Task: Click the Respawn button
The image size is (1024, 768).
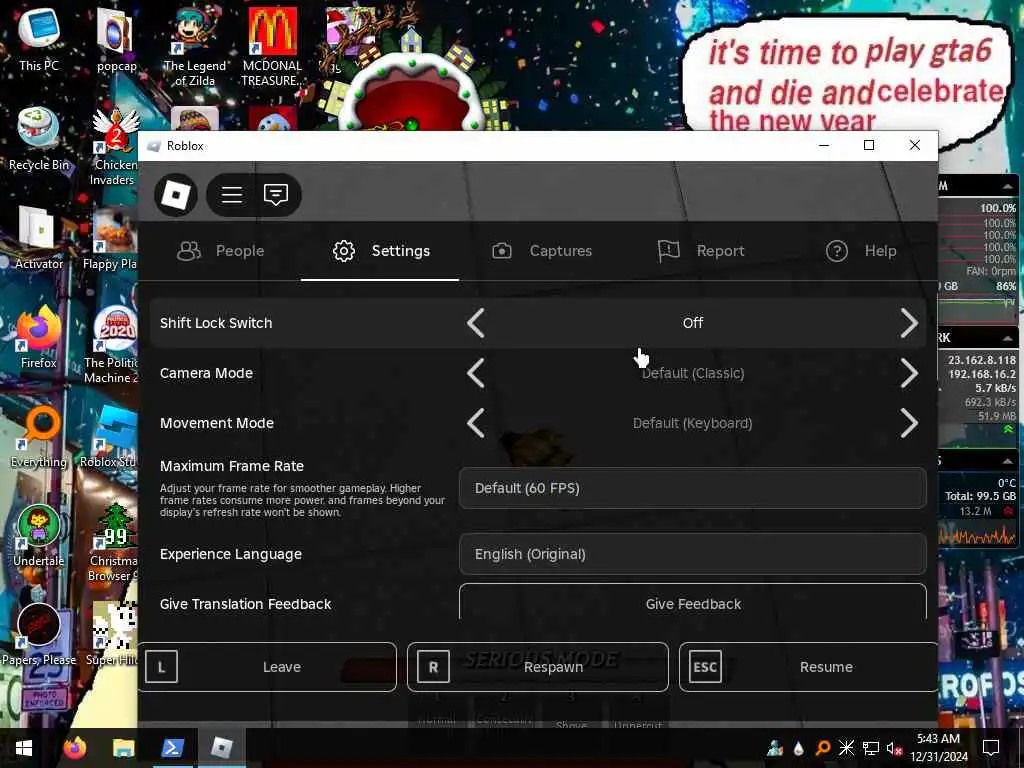Action: (x=537, y=667)
